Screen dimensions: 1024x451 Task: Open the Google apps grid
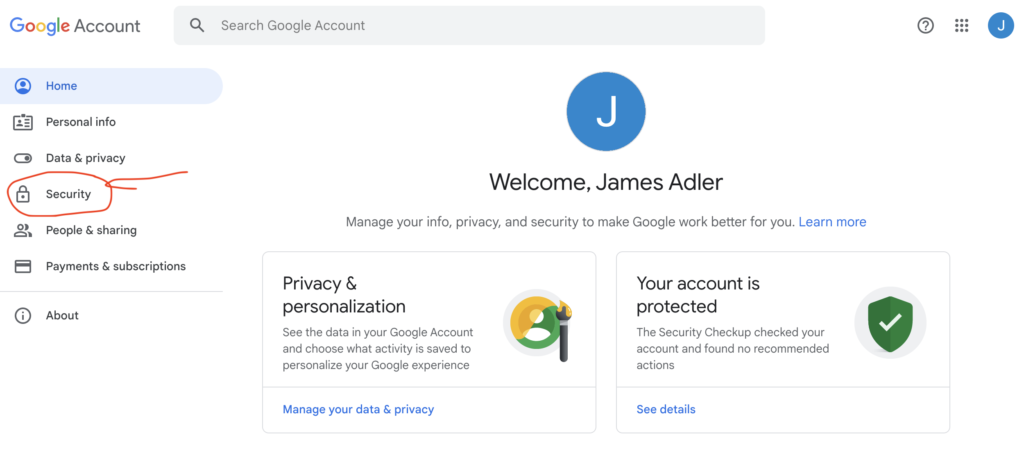click(x=962, y=26)
